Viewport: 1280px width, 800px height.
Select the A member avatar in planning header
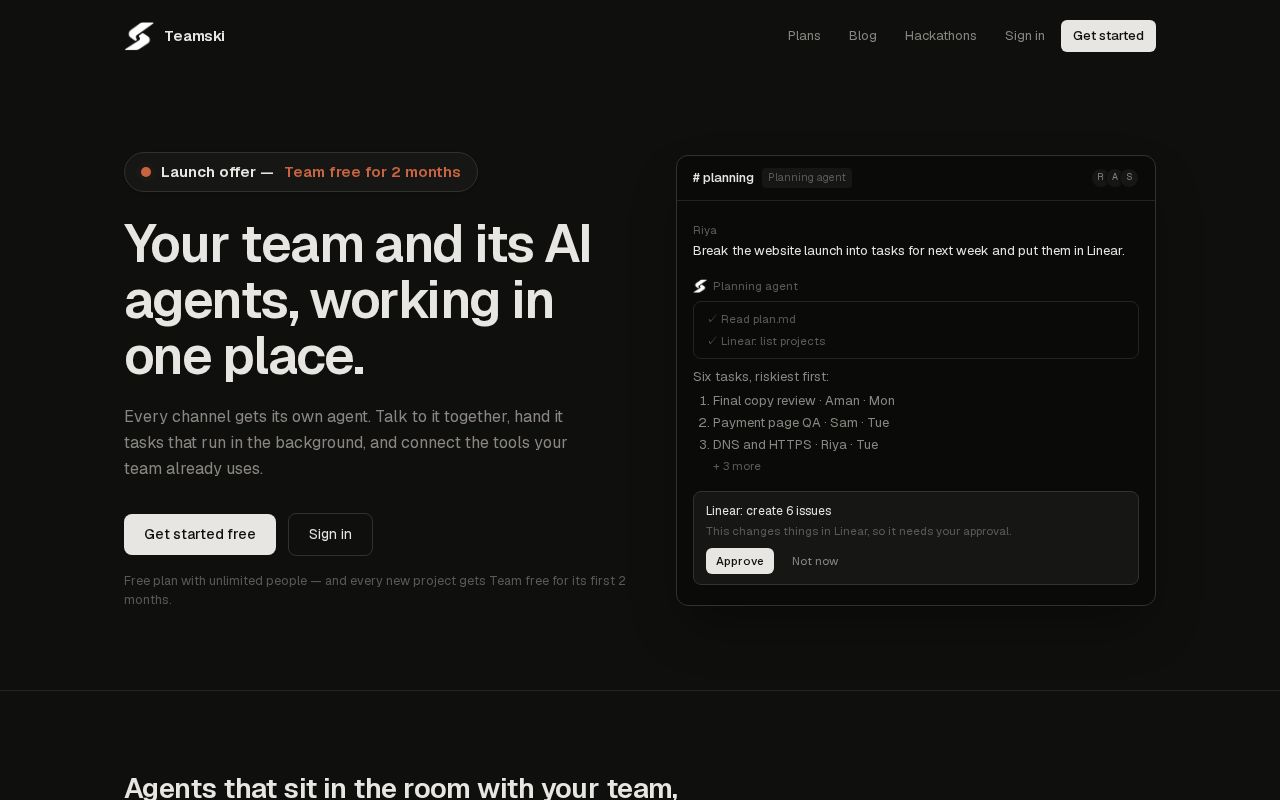tap(1115, 178)
